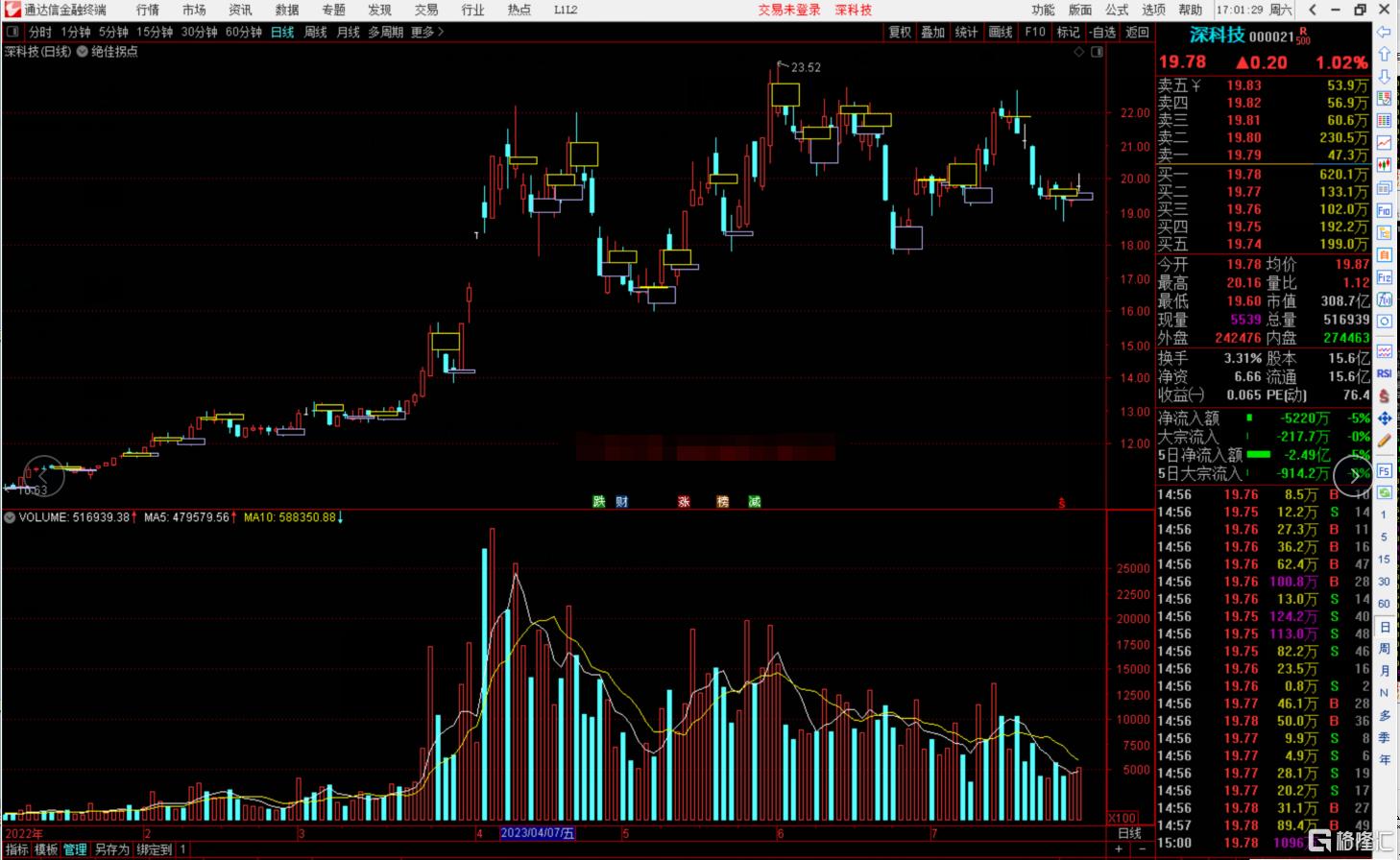Open the 绝佳拐点 indicator dropdown arrow

pos(82,52)
